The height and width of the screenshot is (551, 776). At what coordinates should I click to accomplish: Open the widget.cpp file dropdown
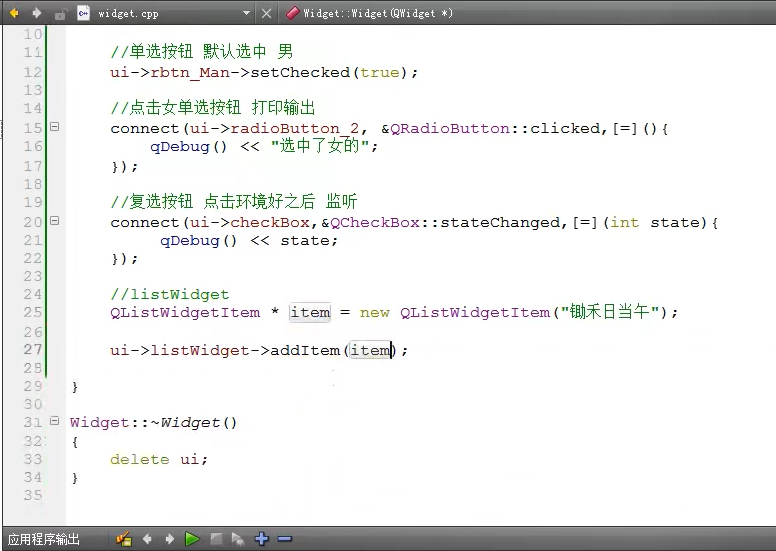pyautogui.click(x=246, y=13)
